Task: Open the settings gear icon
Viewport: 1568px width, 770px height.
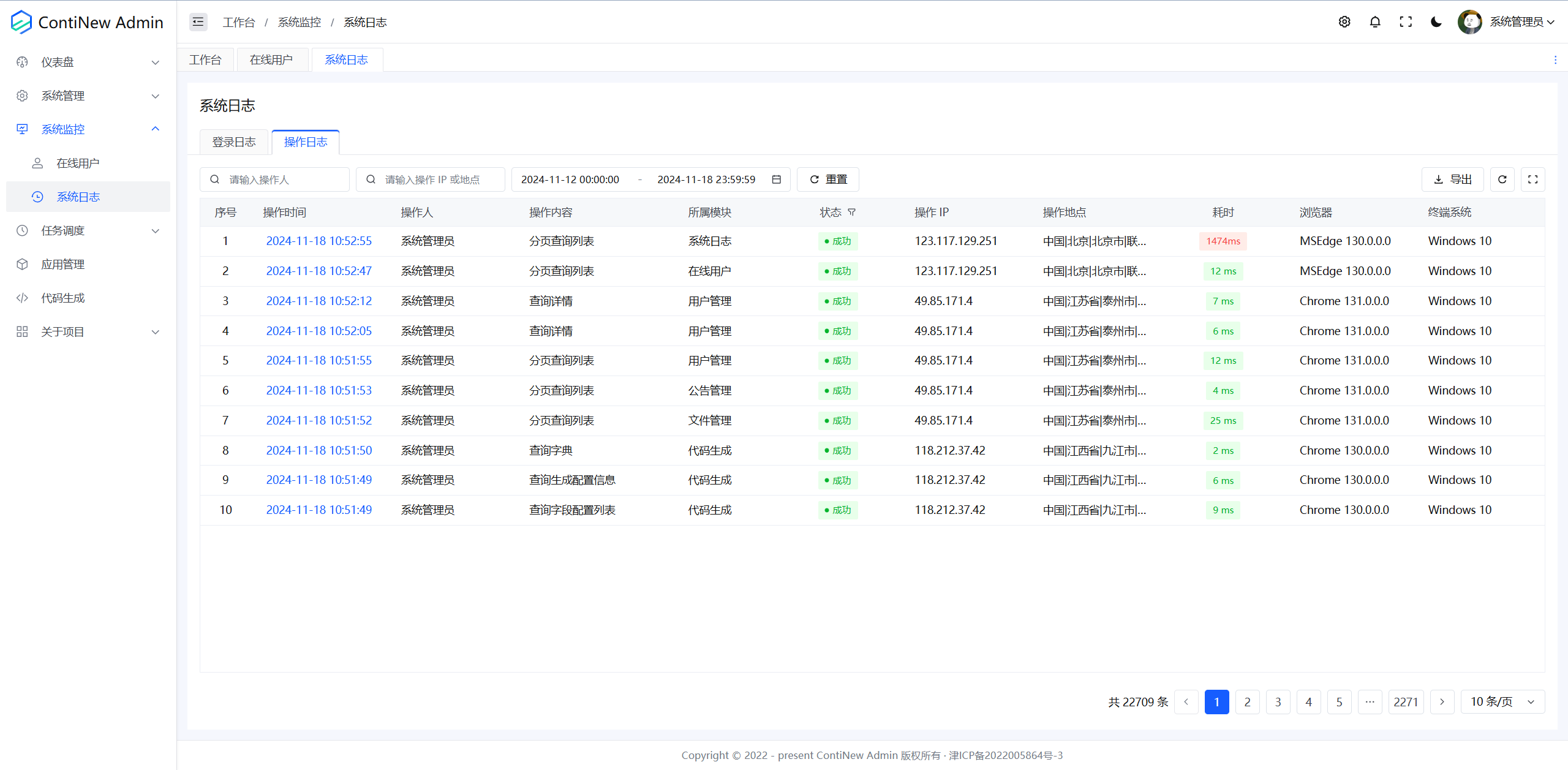Action: pos(1344,22)
